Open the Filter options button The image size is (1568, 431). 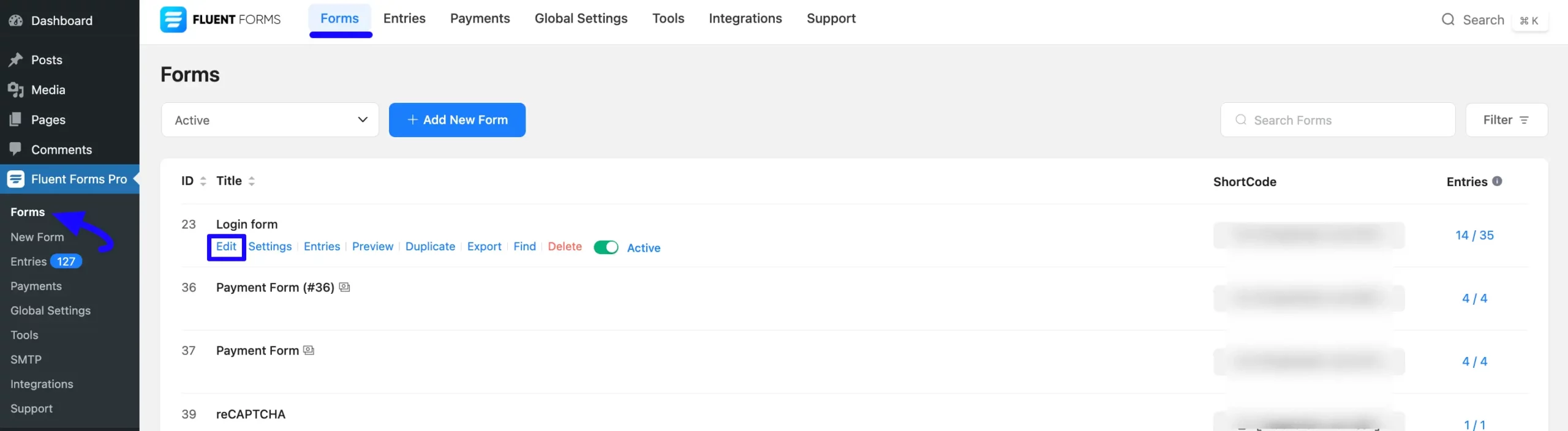click(x=1506, y=120)
